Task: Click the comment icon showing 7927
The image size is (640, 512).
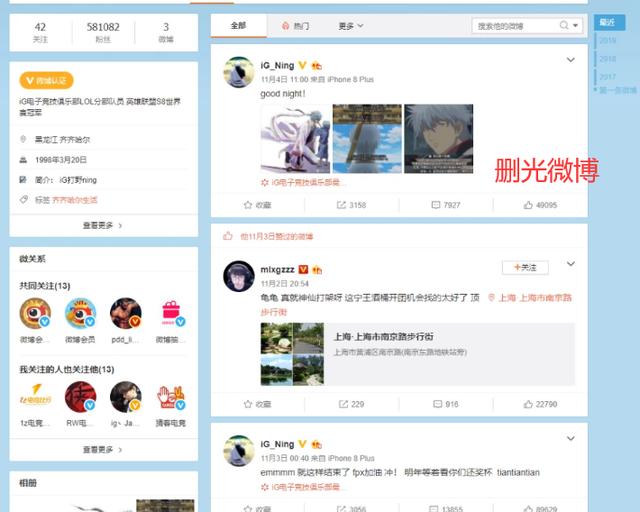Action: point(436,205)
